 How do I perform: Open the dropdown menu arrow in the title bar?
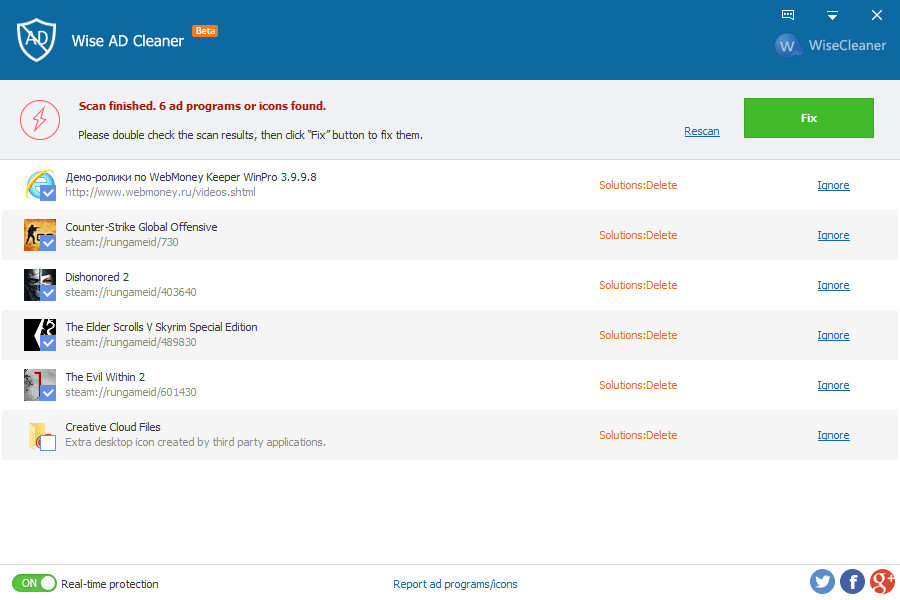(x=832, y=16)
